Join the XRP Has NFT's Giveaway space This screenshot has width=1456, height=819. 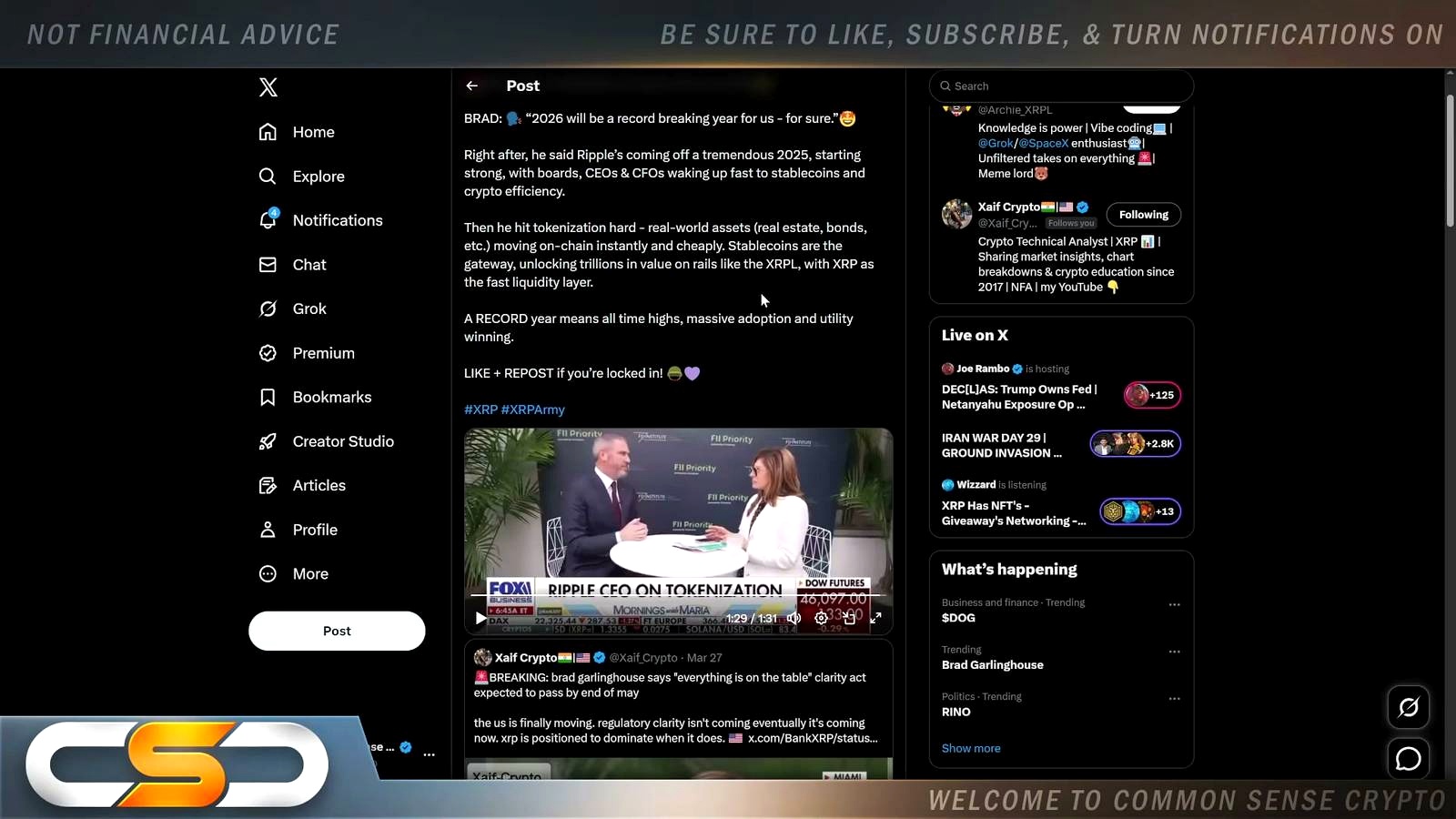[1014, 513]
